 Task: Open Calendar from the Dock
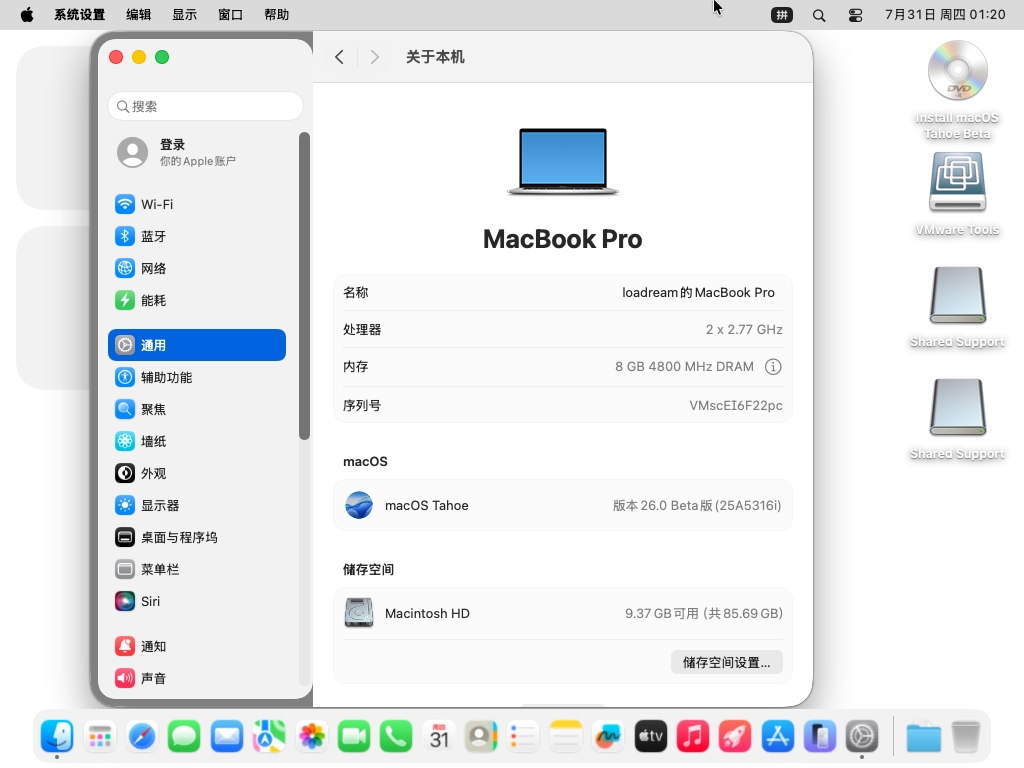point(439,737)
